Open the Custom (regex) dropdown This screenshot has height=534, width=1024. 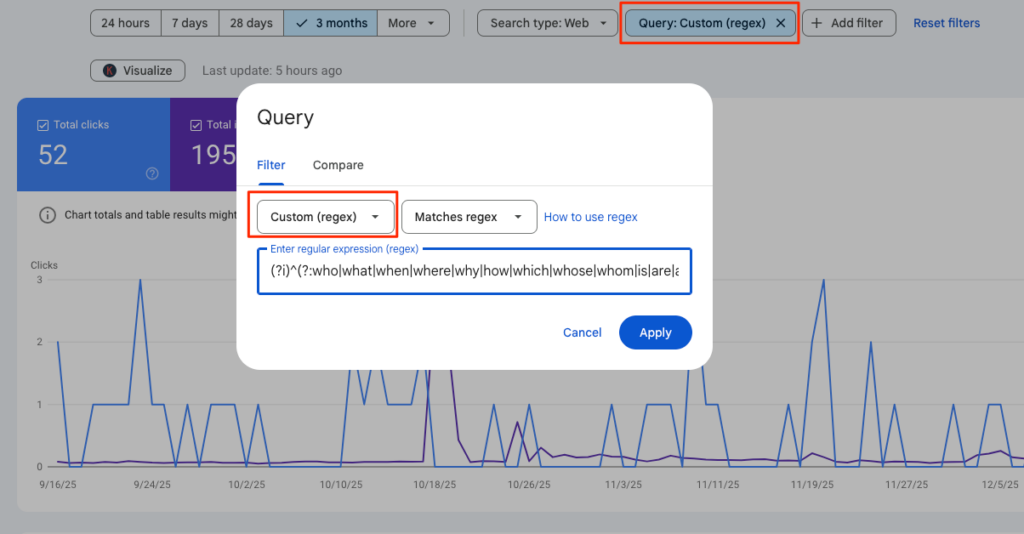[325, 217]
